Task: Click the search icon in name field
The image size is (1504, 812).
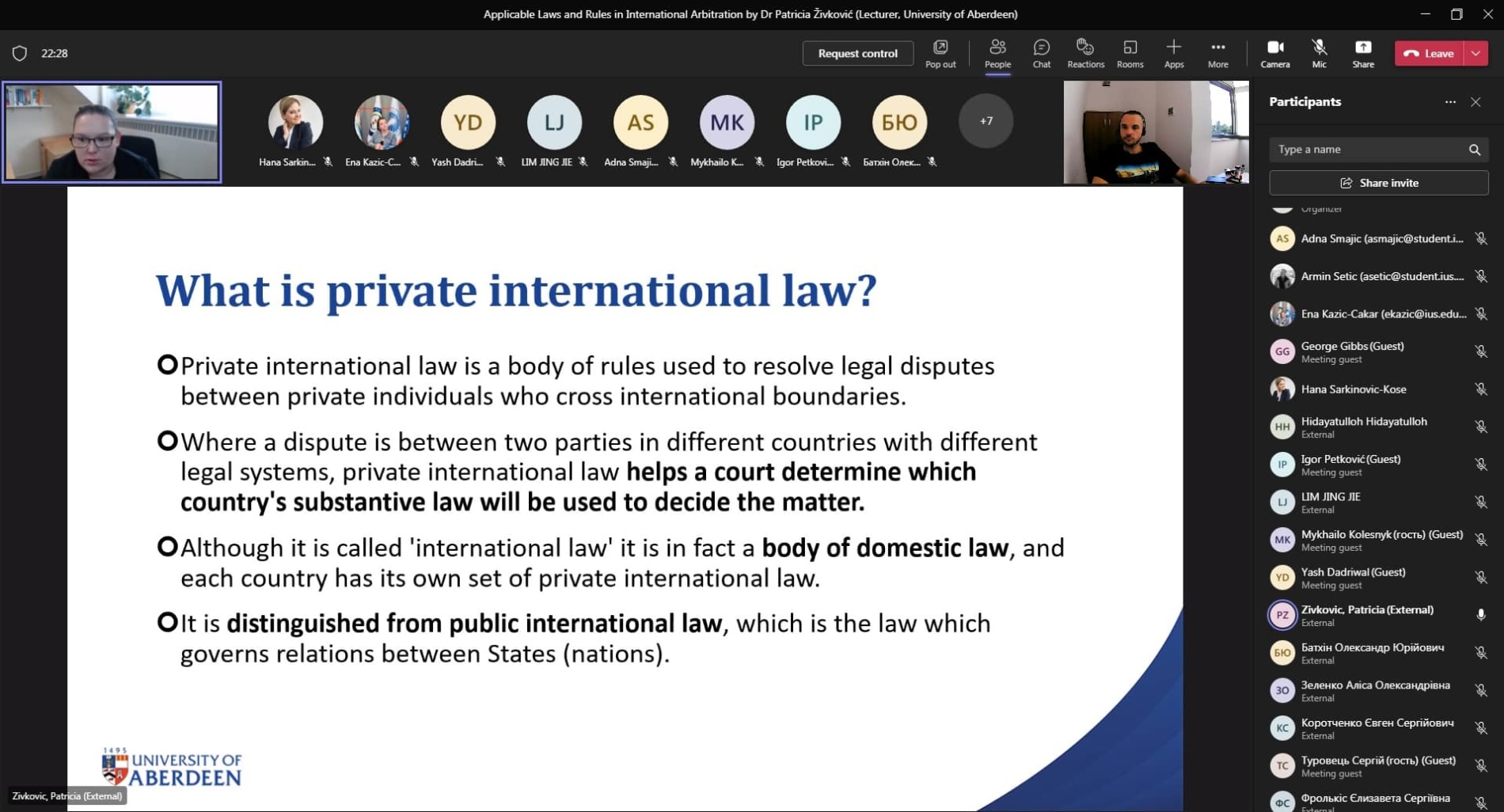Action: (x=1474, y=150)
